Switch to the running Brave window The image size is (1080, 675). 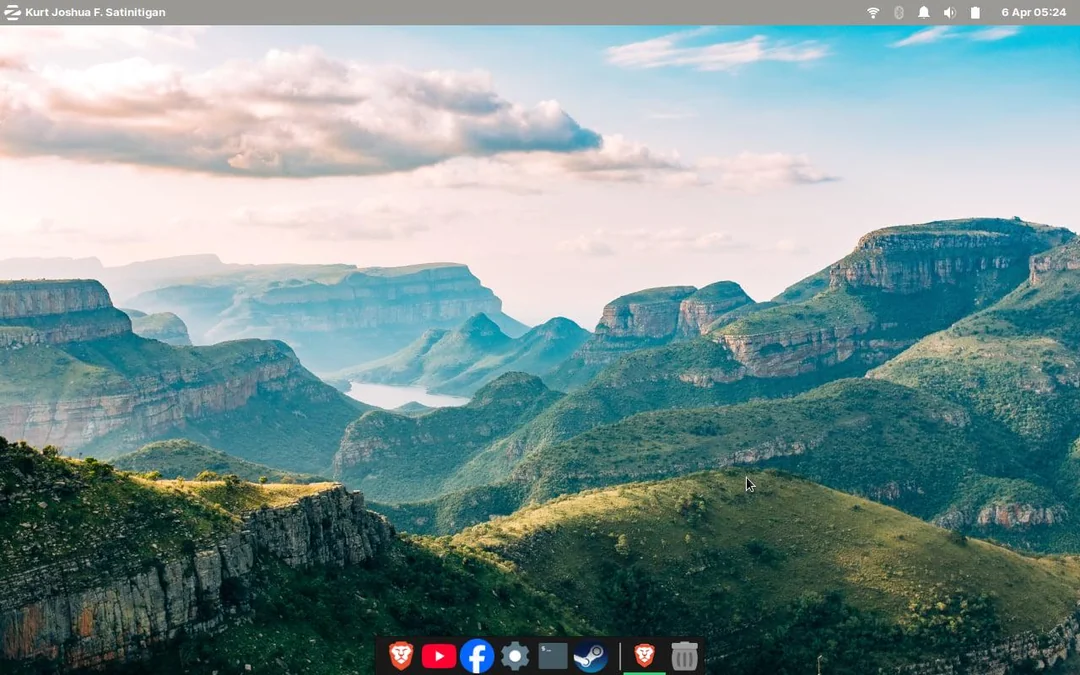[x=645, y=655]
